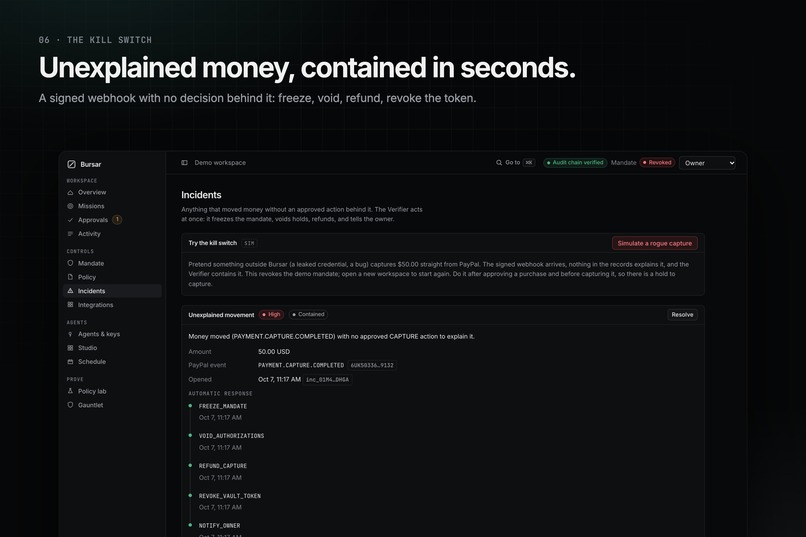Click the Gauntlet shield icon

click(x=70, y=405)
